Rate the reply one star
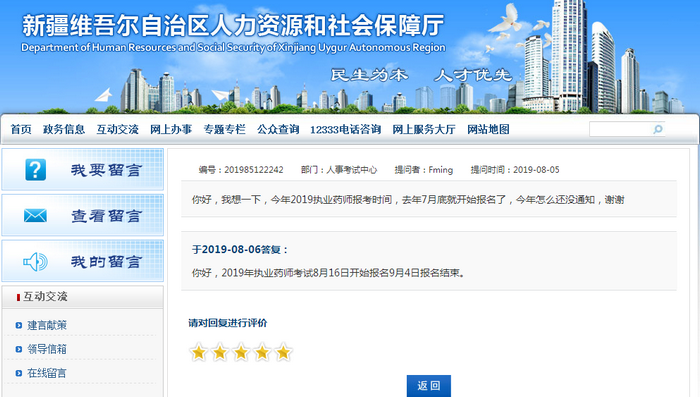 [199, 352]
